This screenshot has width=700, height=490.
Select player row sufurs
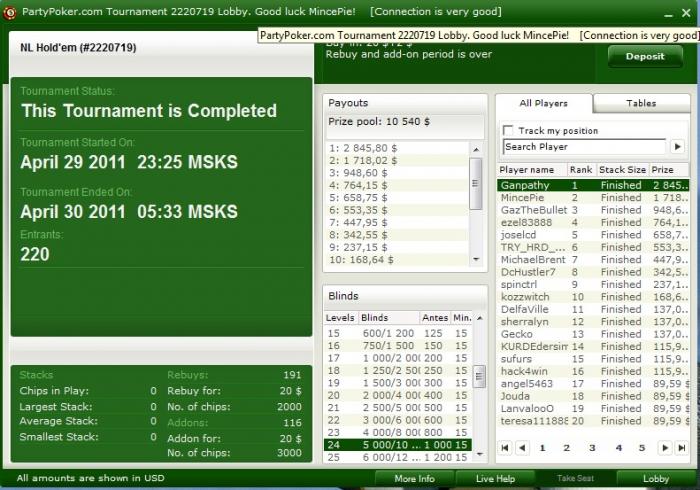tap(593, 359)
